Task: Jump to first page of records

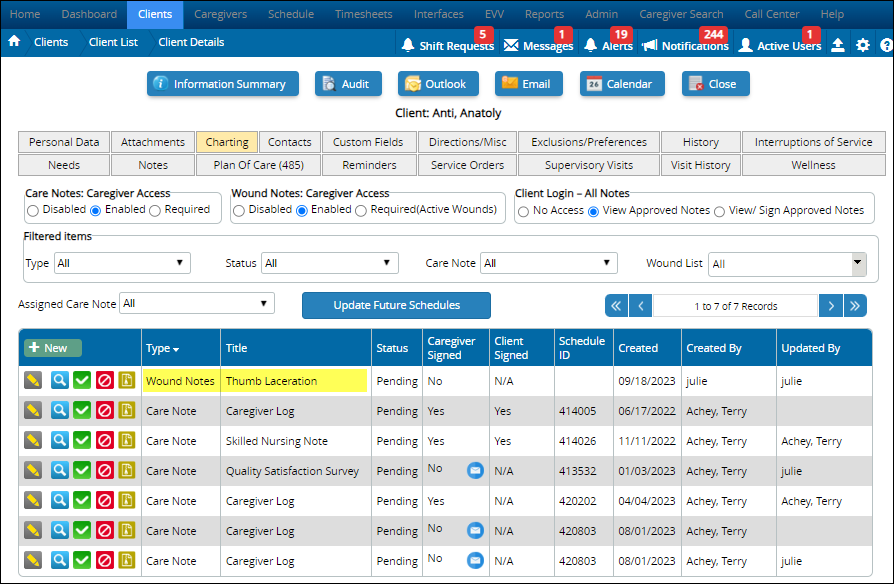Action: click(616, 306)
